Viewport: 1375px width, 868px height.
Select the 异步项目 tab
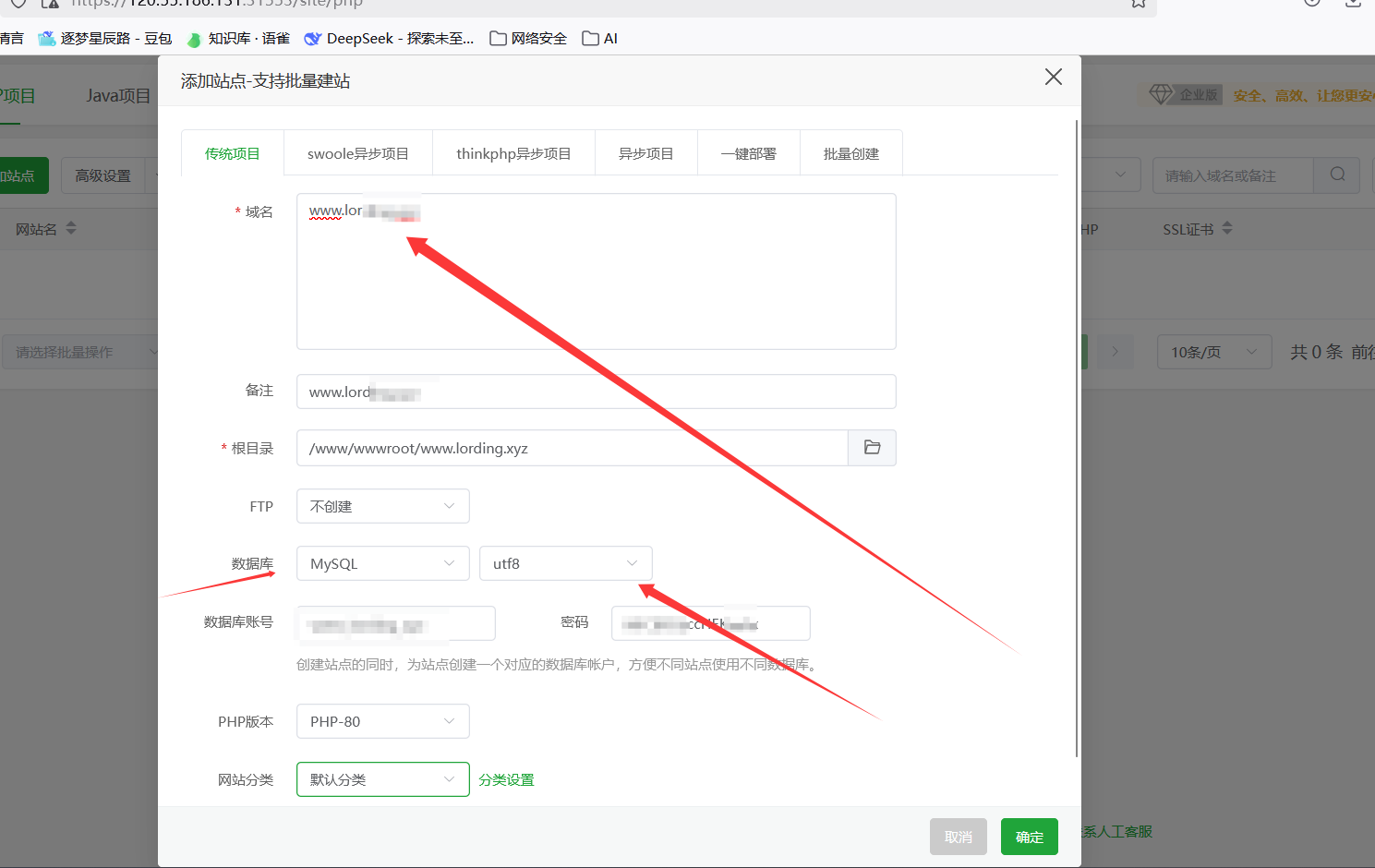pos(646,153)
